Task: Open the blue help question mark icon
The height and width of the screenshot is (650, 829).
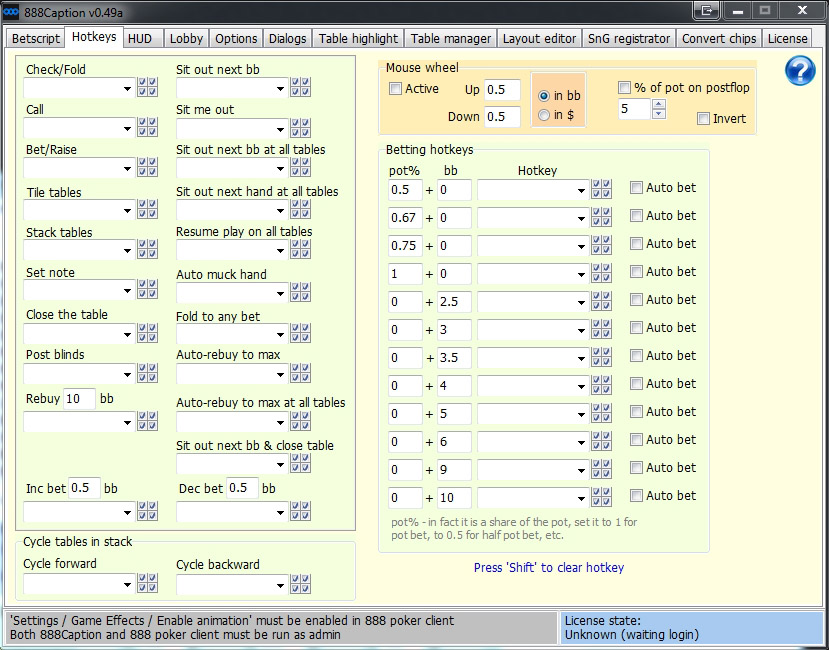Action: (x=800, y=71)
